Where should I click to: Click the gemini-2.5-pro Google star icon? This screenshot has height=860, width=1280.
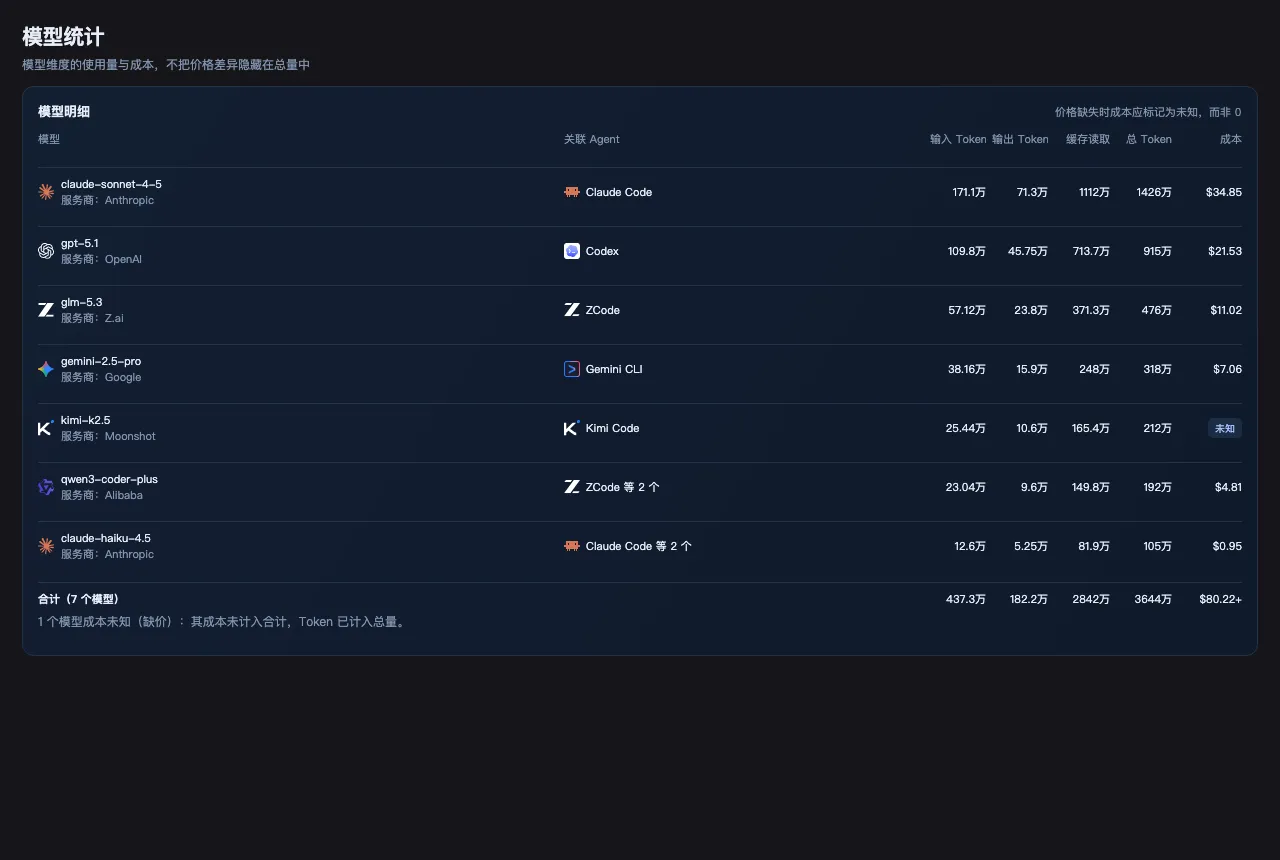[x=46, y=369]
